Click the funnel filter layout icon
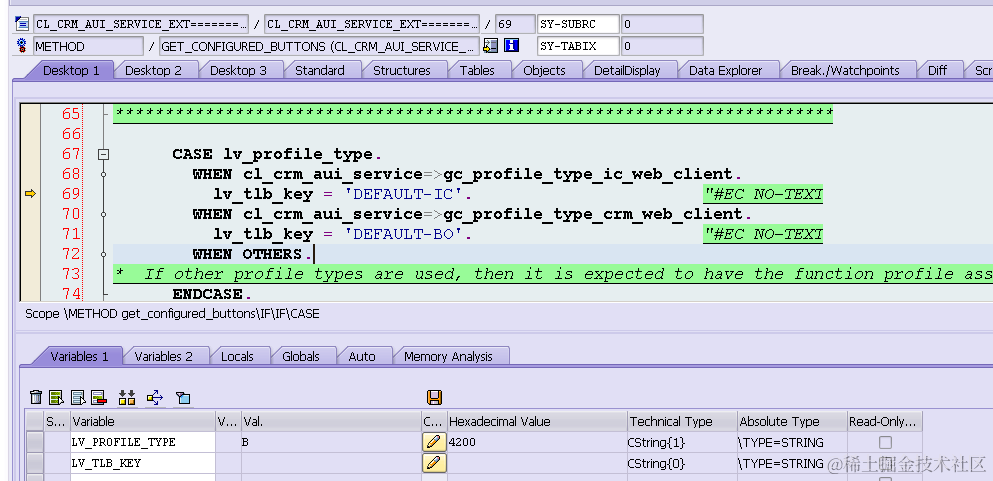This screenshot has height=481, width=993. point(182,397)
